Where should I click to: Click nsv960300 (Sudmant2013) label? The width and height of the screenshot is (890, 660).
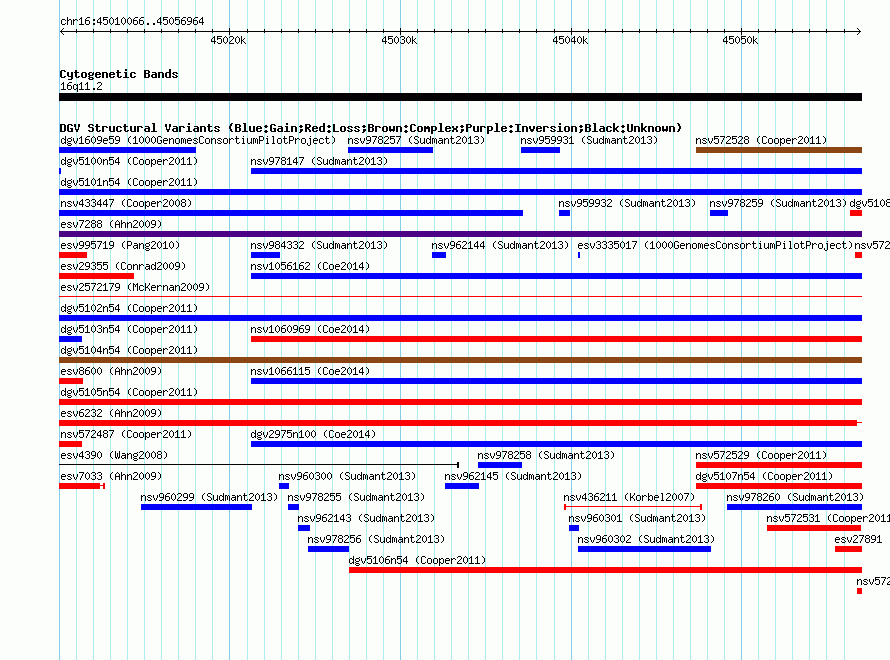click(347, 476)
